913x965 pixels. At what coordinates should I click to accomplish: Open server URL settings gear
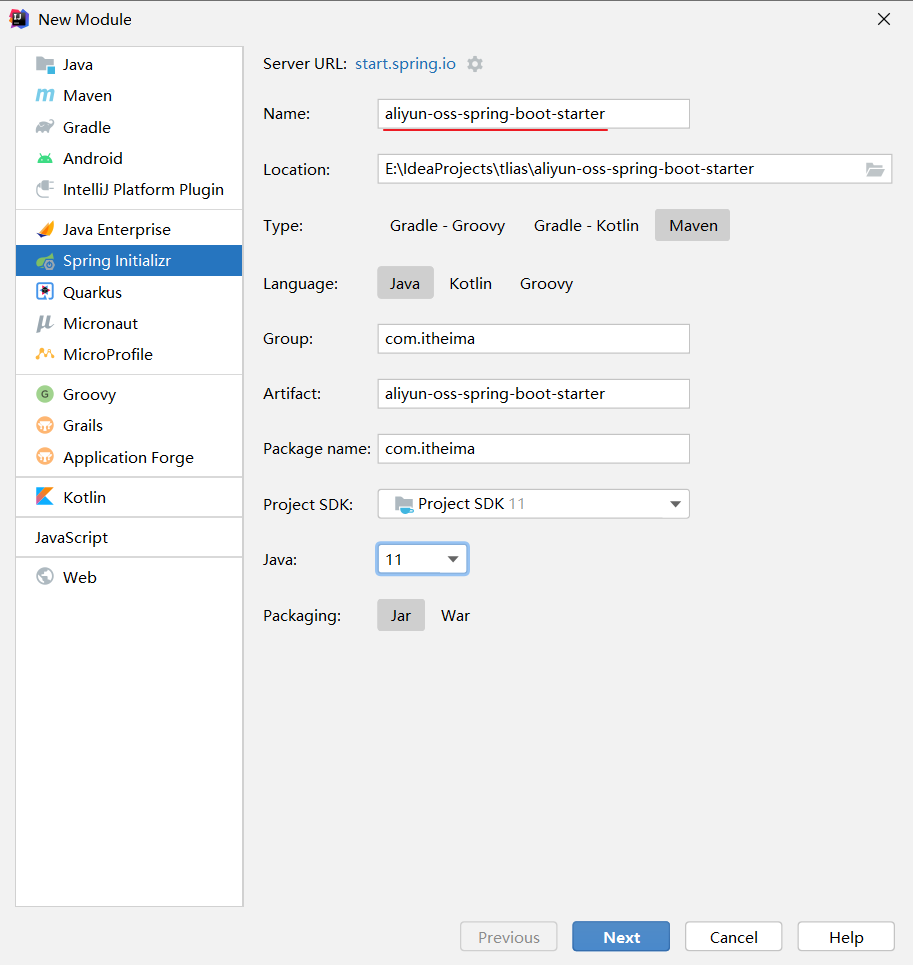[475, 64]
